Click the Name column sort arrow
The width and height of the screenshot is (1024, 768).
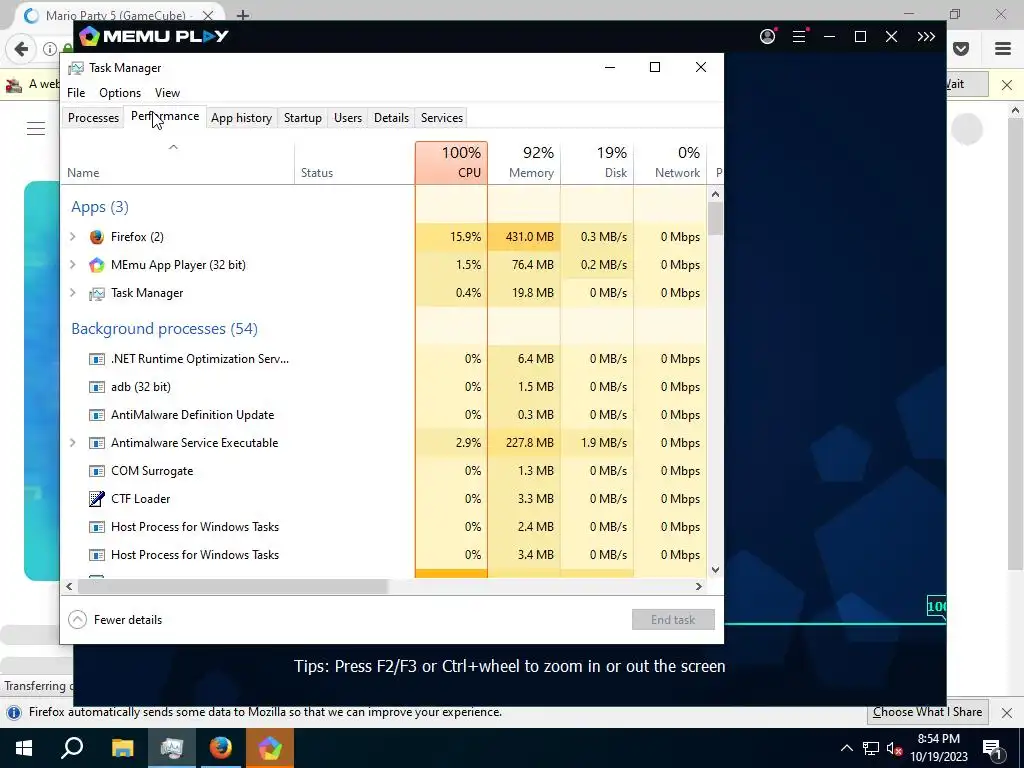click(173, 148)
